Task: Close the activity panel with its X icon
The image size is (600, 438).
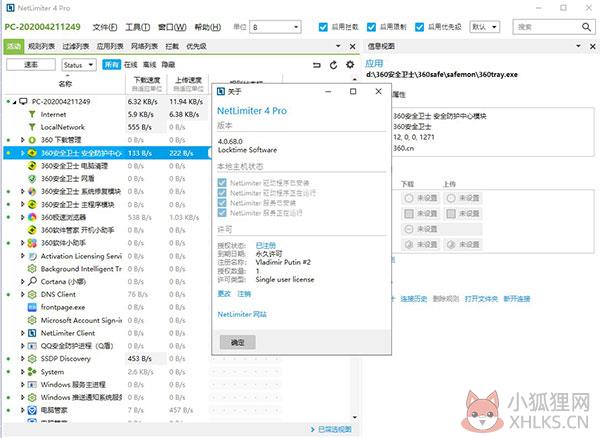Action: [x=352, y=47]
